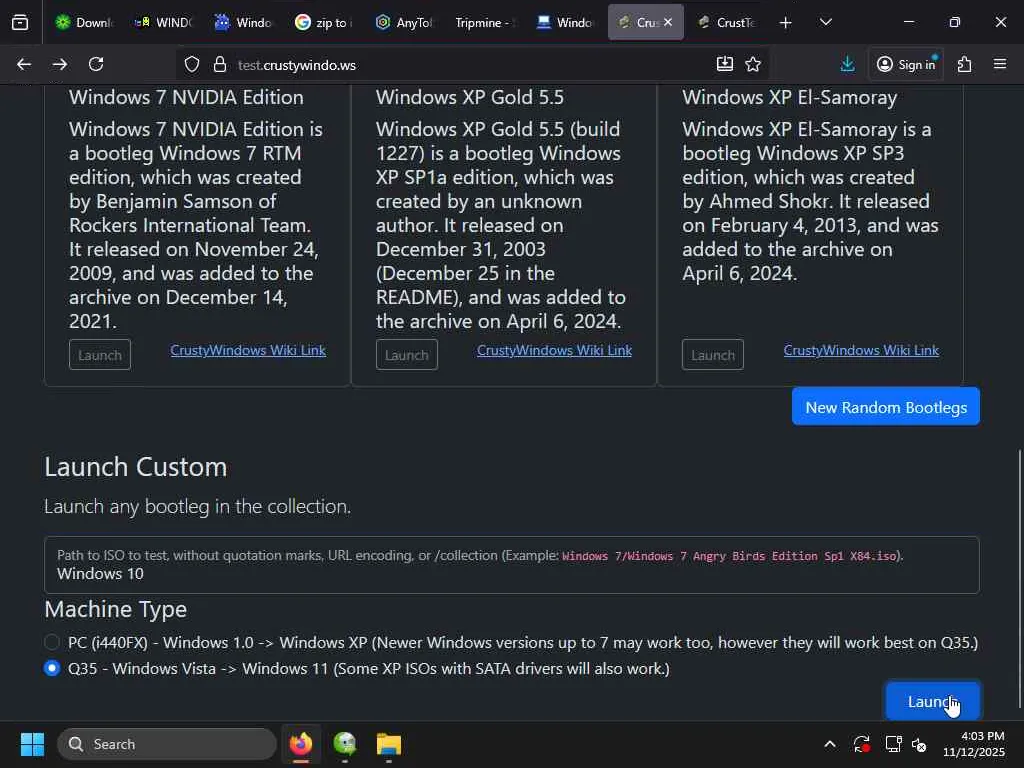Open wiki link for Windows 7 NVIDIA Edition
The width and height of the screenshot is (1024, 768).
pyautogui.click(x=248, y=350)
